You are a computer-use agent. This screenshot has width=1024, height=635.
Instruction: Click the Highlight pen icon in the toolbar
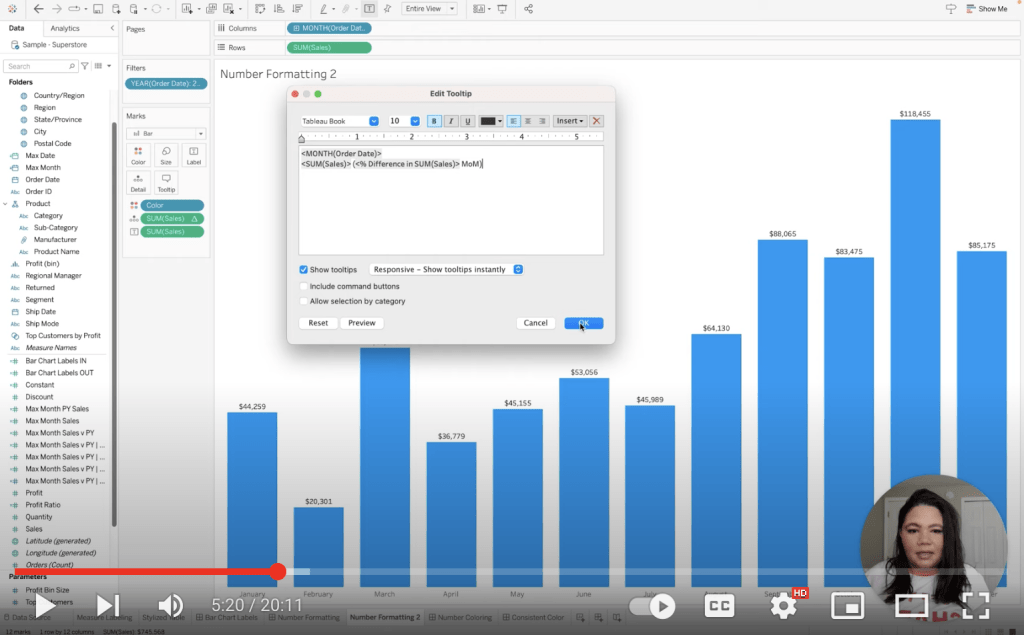(323, 9)
